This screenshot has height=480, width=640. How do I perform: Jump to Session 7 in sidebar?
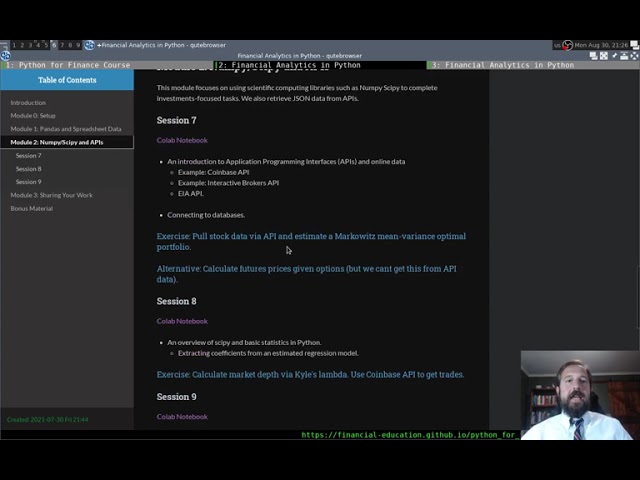point(29,156)
